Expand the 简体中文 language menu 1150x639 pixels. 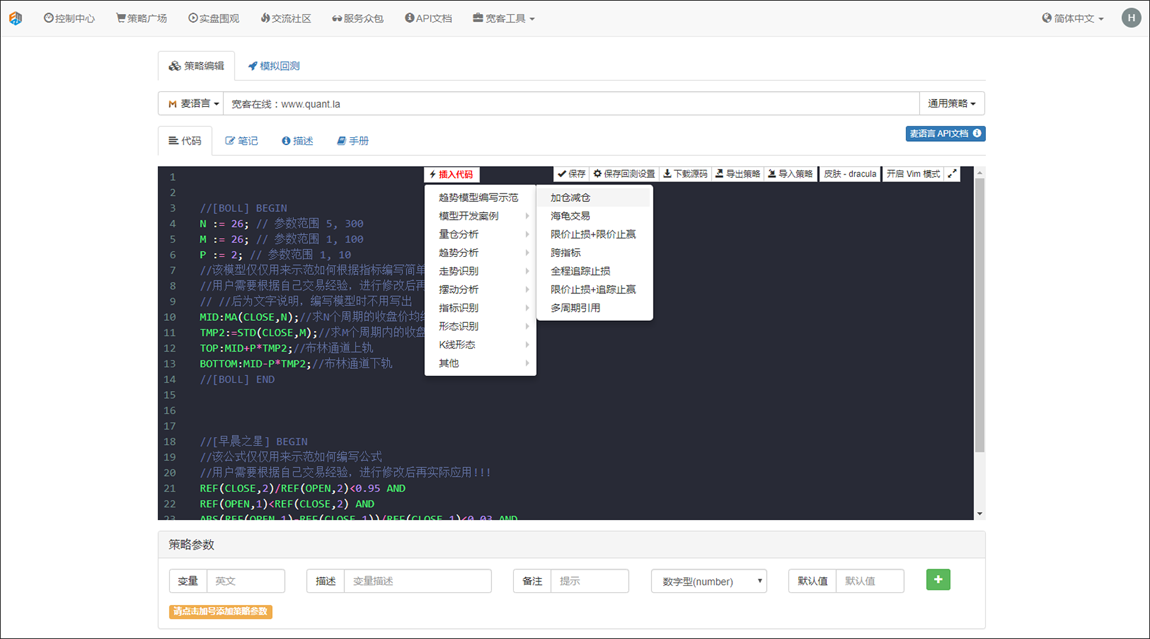1072,18
